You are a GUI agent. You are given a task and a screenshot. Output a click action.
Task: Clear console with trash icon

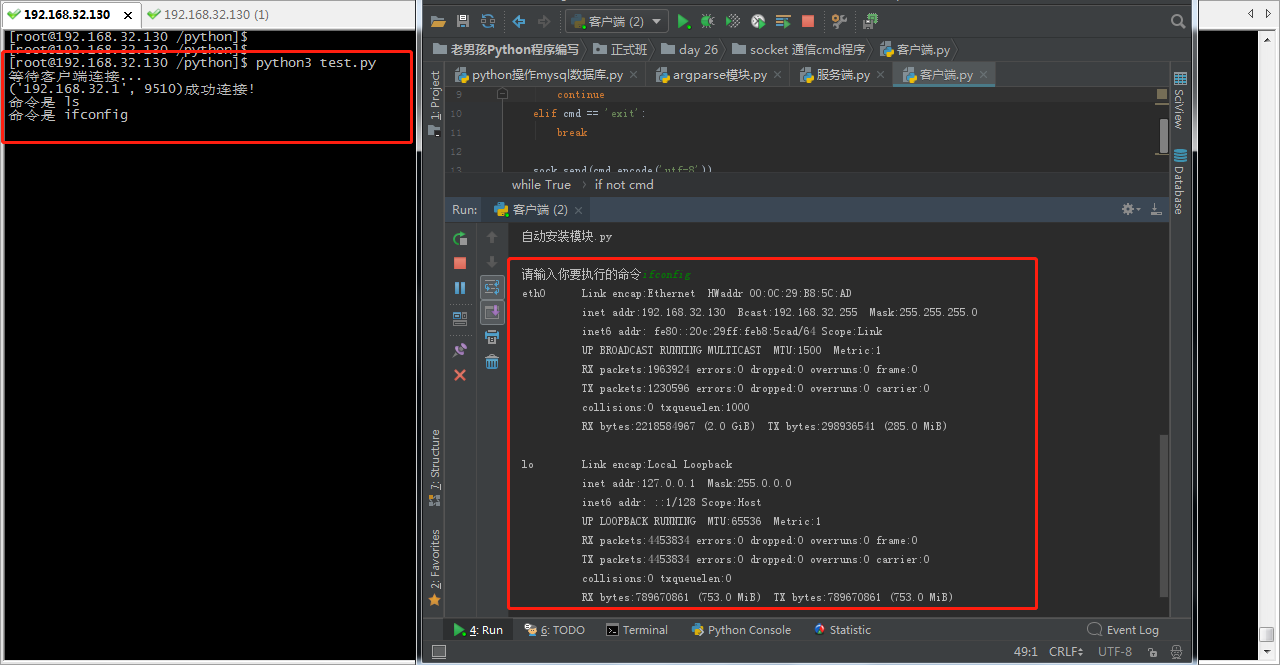tap(492, 362)
